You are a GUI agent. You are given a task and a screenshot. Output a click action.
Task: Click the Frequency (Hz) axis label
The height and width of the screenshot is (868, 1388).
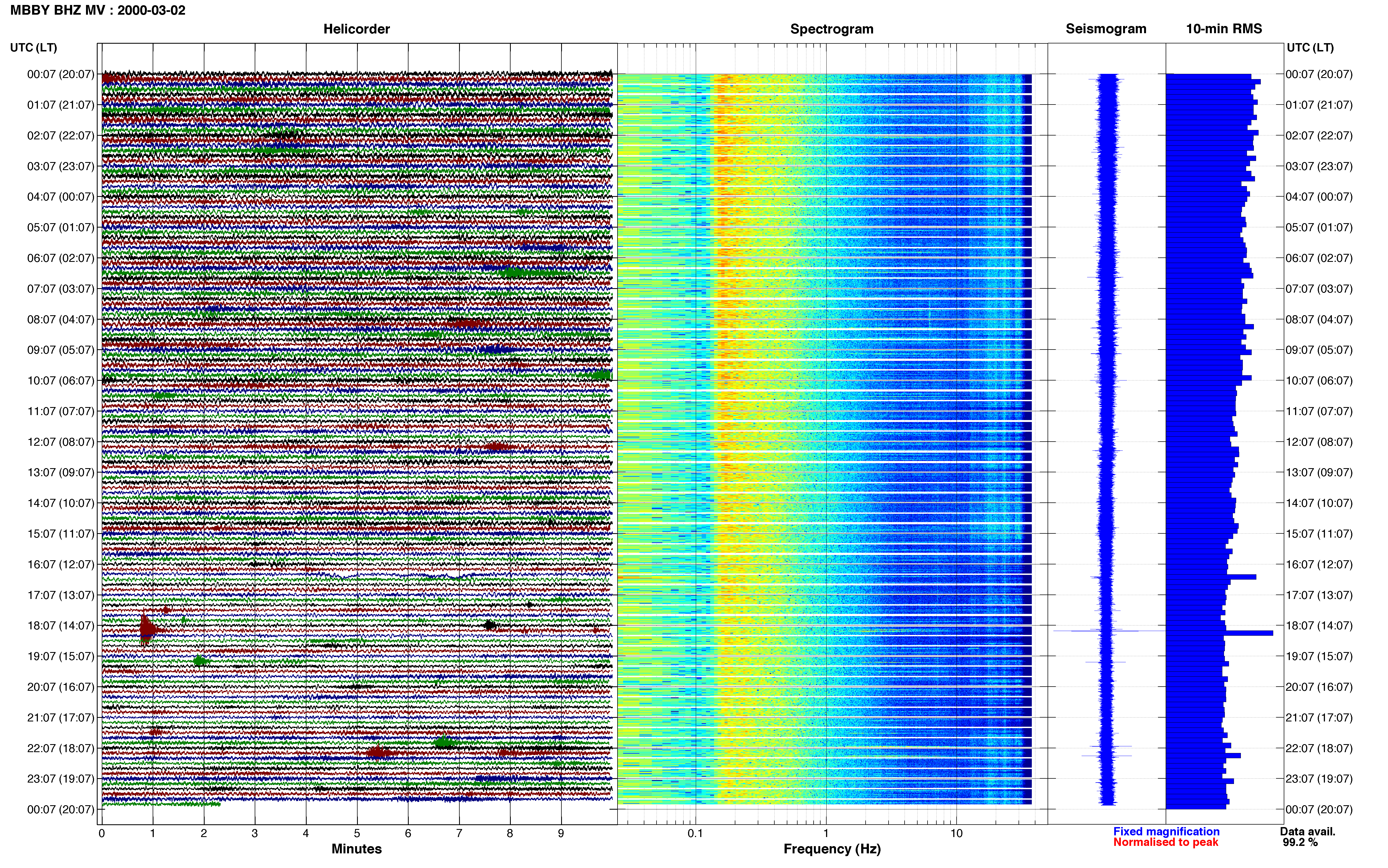tap(832, 849)
